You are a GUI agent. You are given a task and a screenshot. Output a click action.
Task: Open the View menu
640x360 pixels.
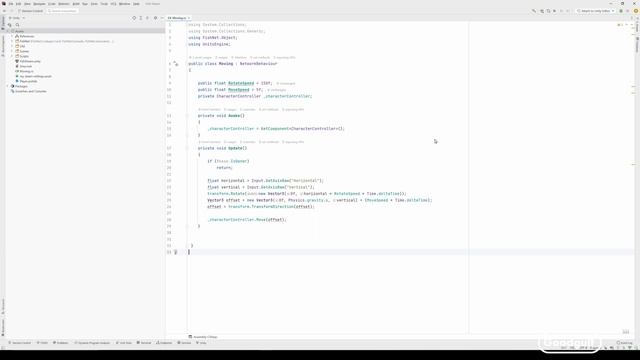tap(27, 4)
